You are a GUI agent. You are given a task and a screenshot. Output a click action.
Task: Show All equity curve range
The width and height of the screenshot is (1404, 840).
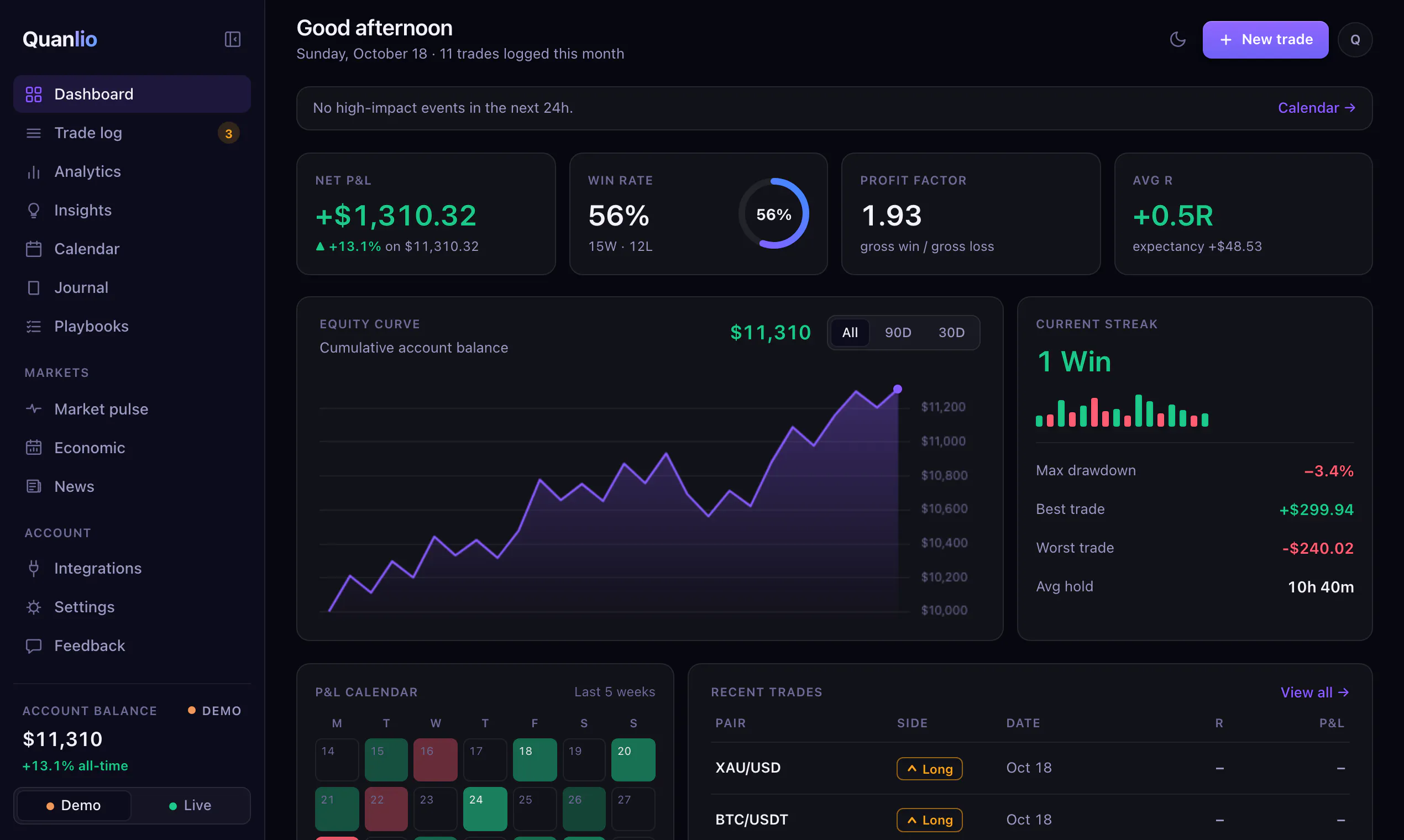850,332
